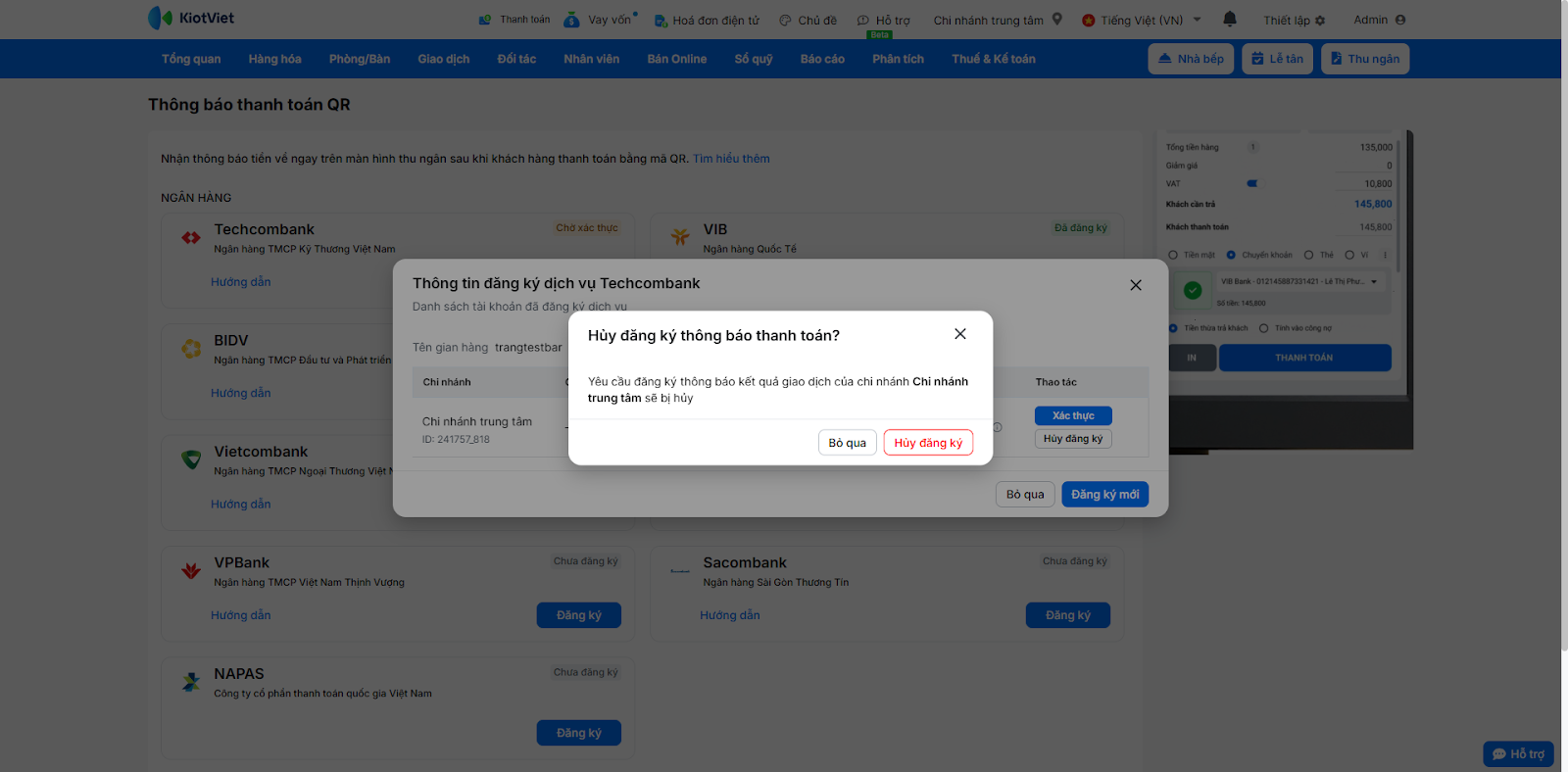
Task: Click Đăng ký for NAPAS
Action: pos(579,733)
